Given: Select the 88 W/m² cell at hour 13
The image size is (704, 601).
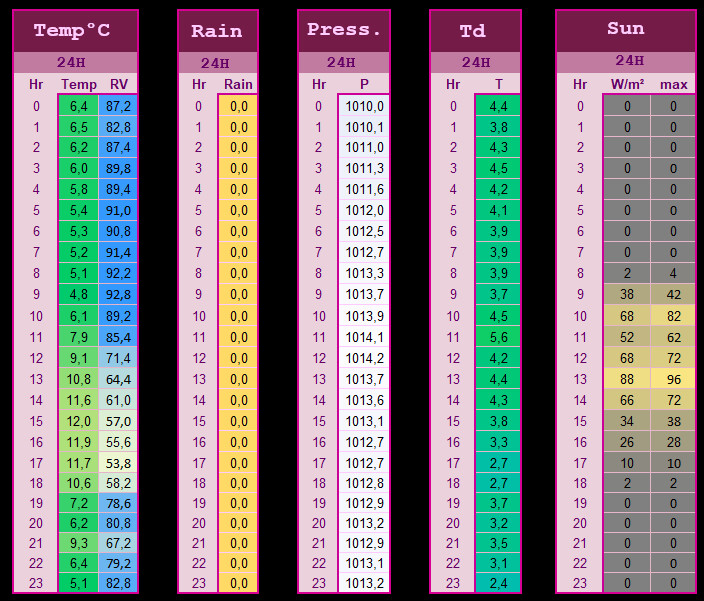Looking at the screenshot, I should (x=628, y=379).
